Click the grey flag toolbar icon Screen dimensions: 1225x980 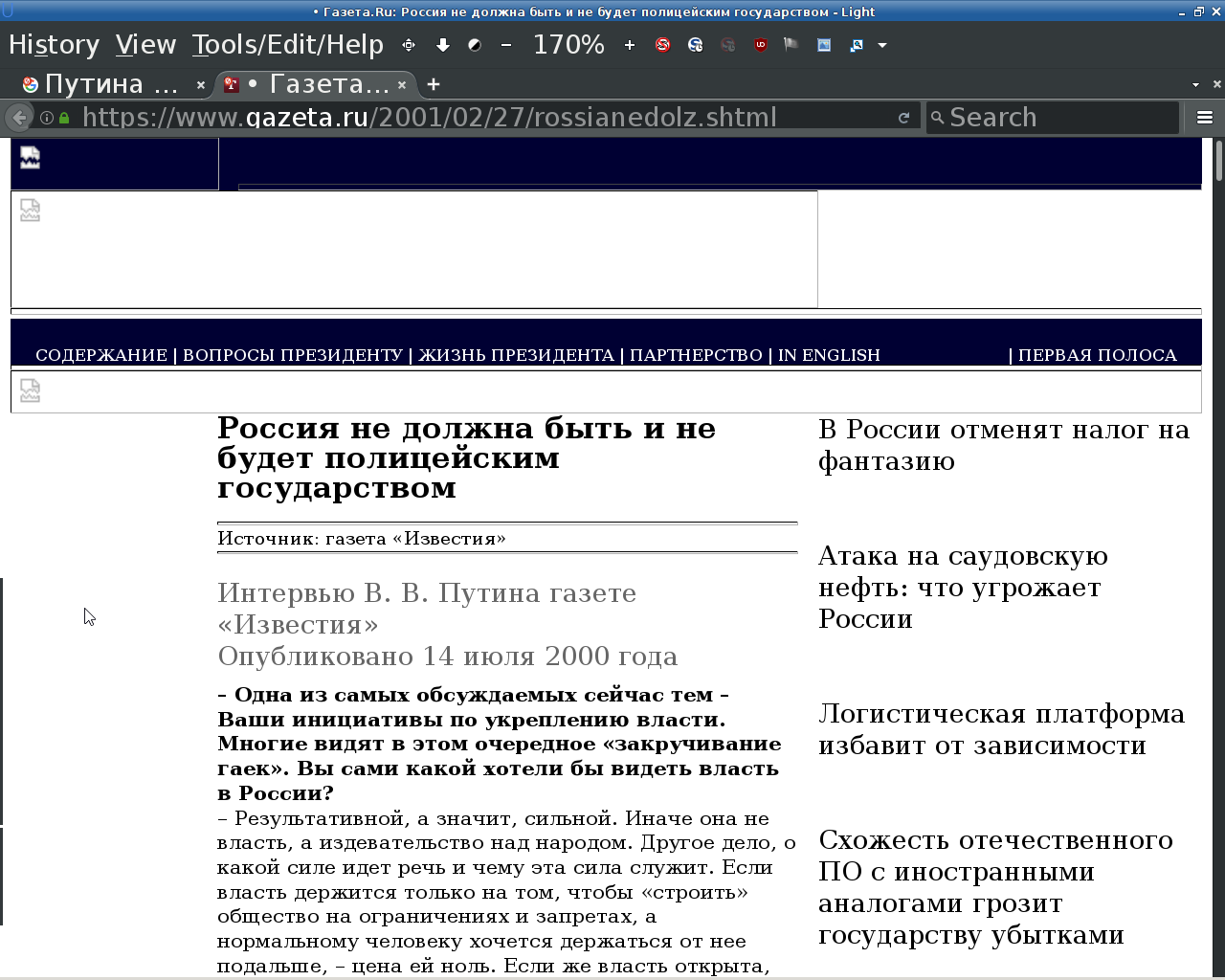[x=791, y=45]
